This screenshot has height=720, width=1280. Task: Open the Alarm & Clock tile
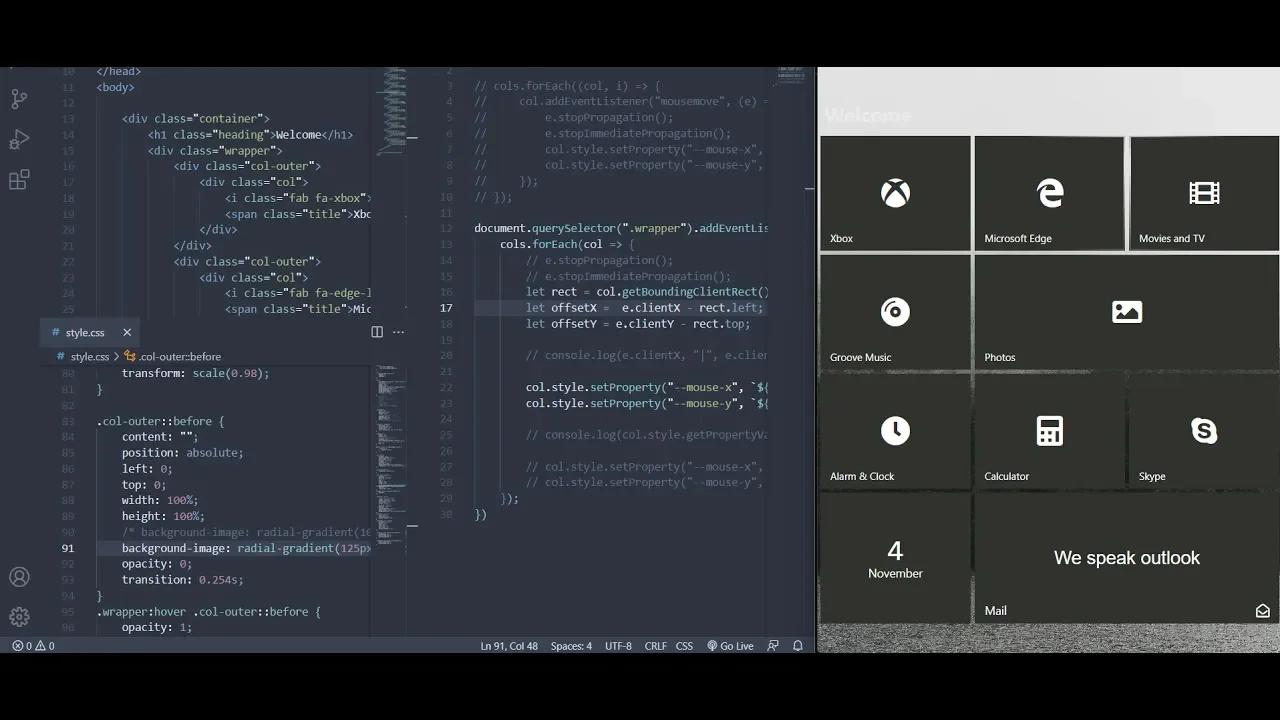pos(894,431)
